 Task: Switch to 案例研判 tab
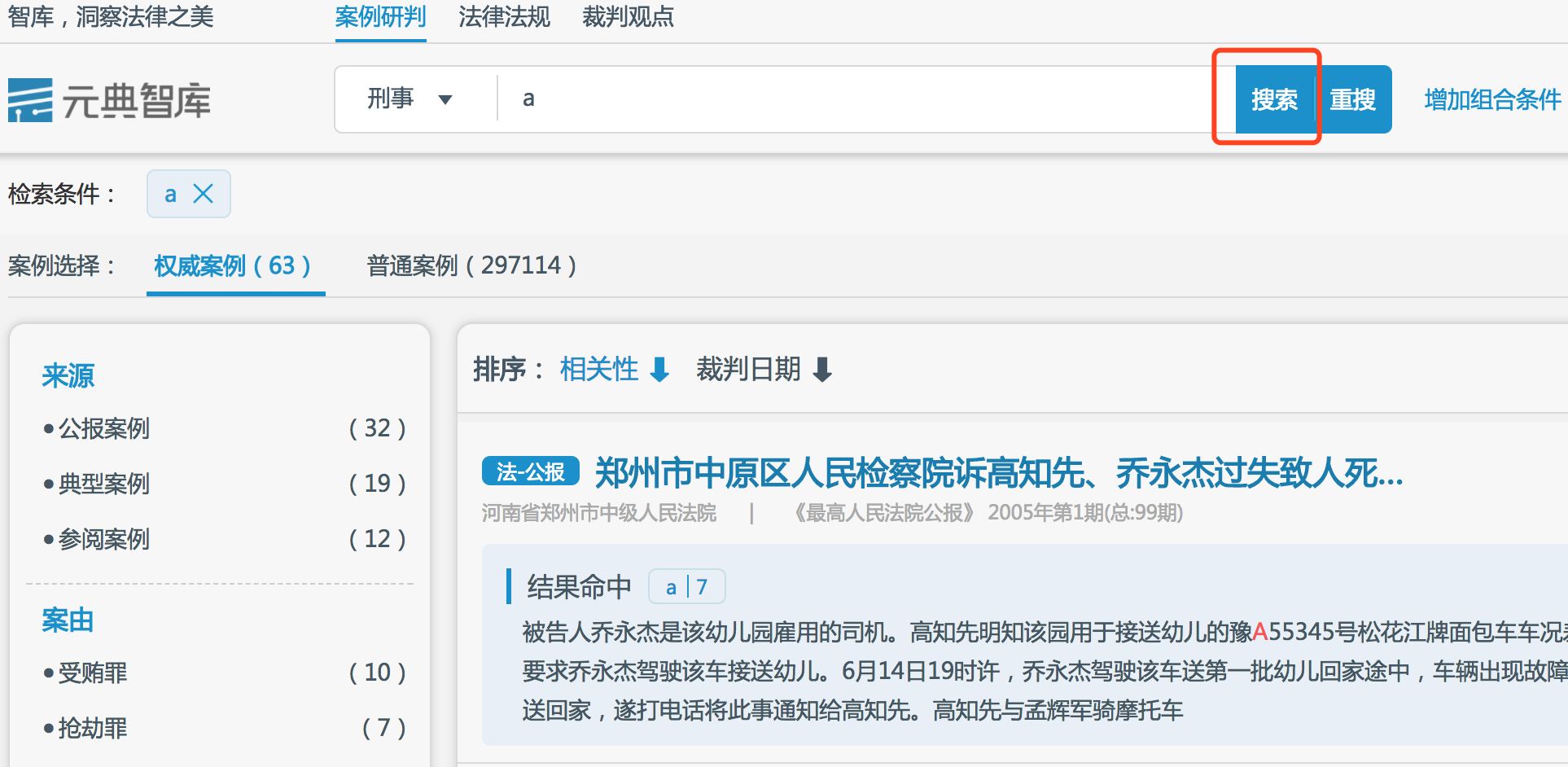point(380,17)
